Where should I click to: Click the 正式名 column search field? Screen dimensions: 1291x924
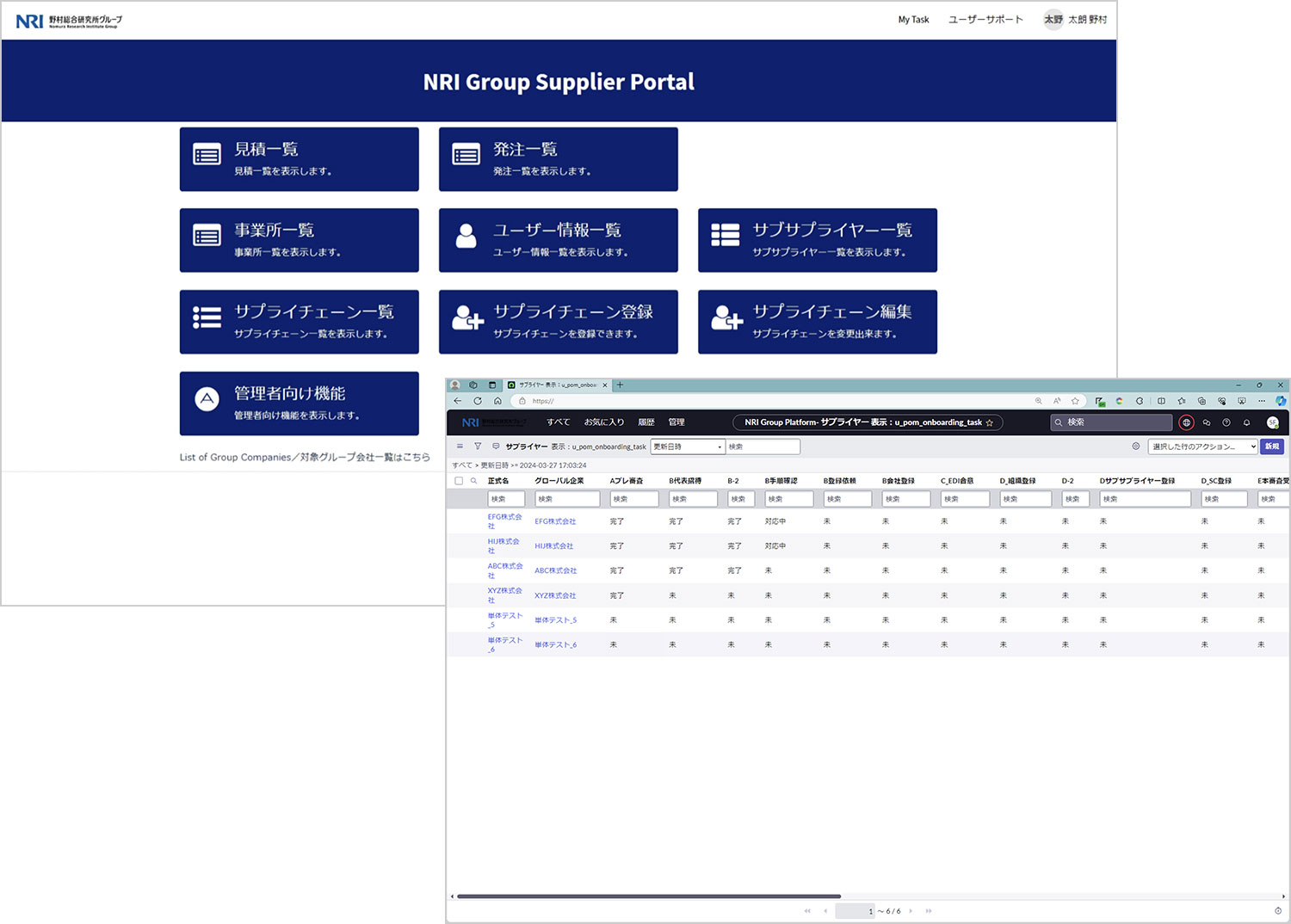click(x=506, y=499)
